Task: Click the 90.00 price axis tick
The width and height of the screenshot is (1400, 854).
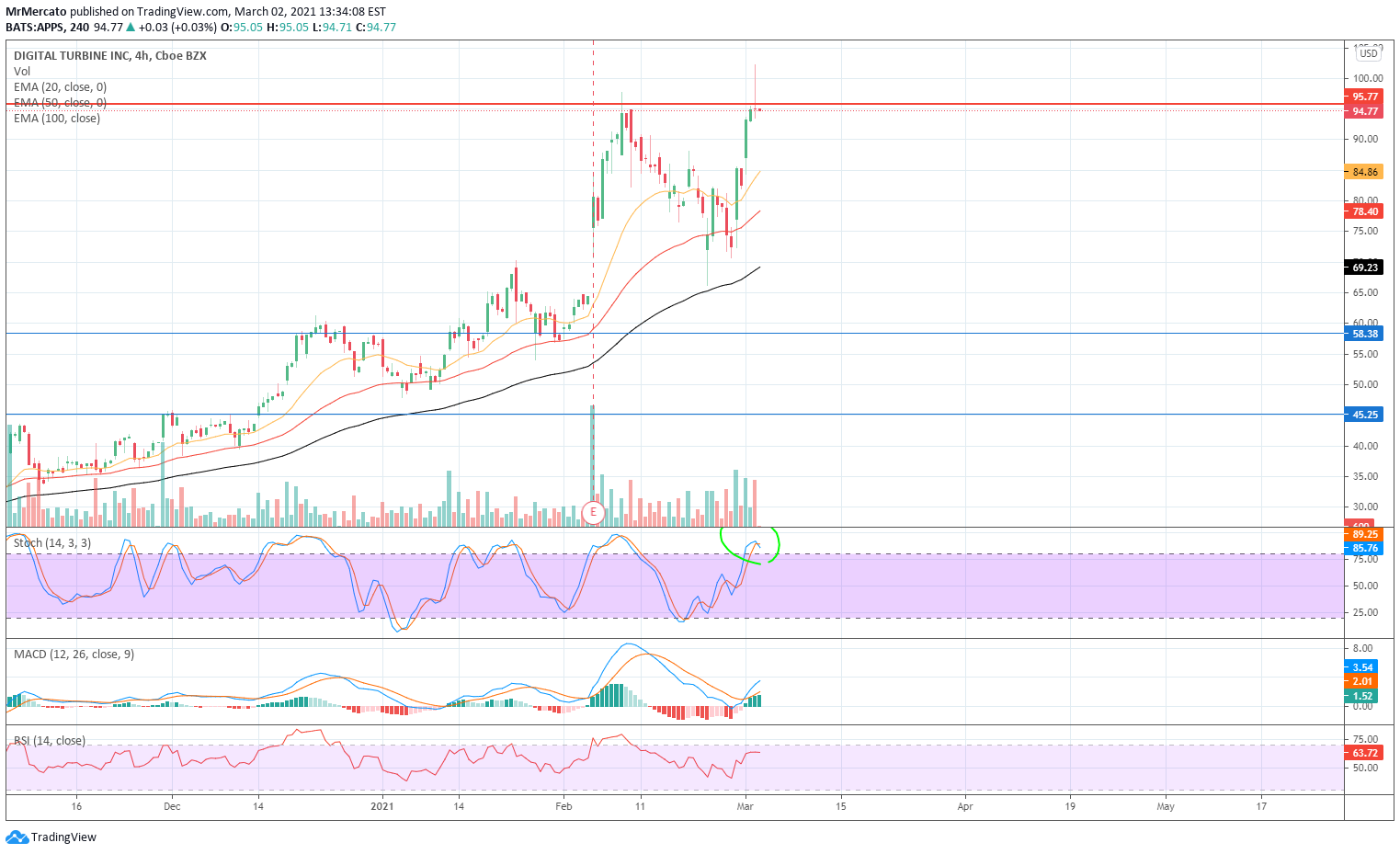Action: coord(1365,140)
